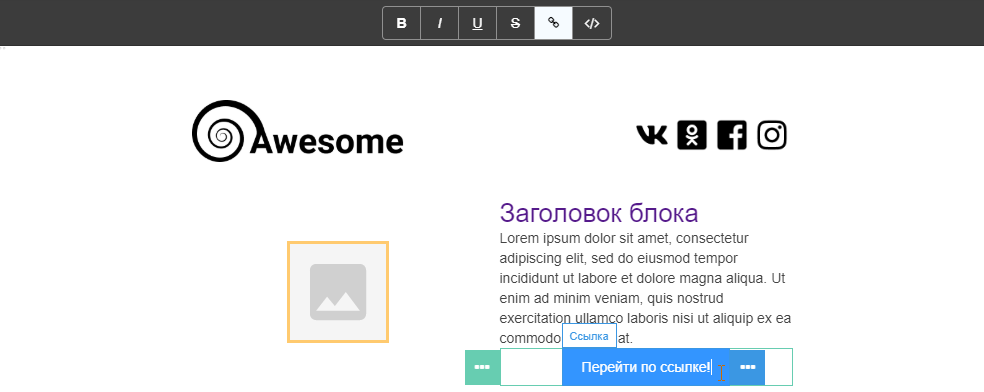Apply strikethrough formatting
The height and width of the screenshot is (392, 984).
pos(515,23)
